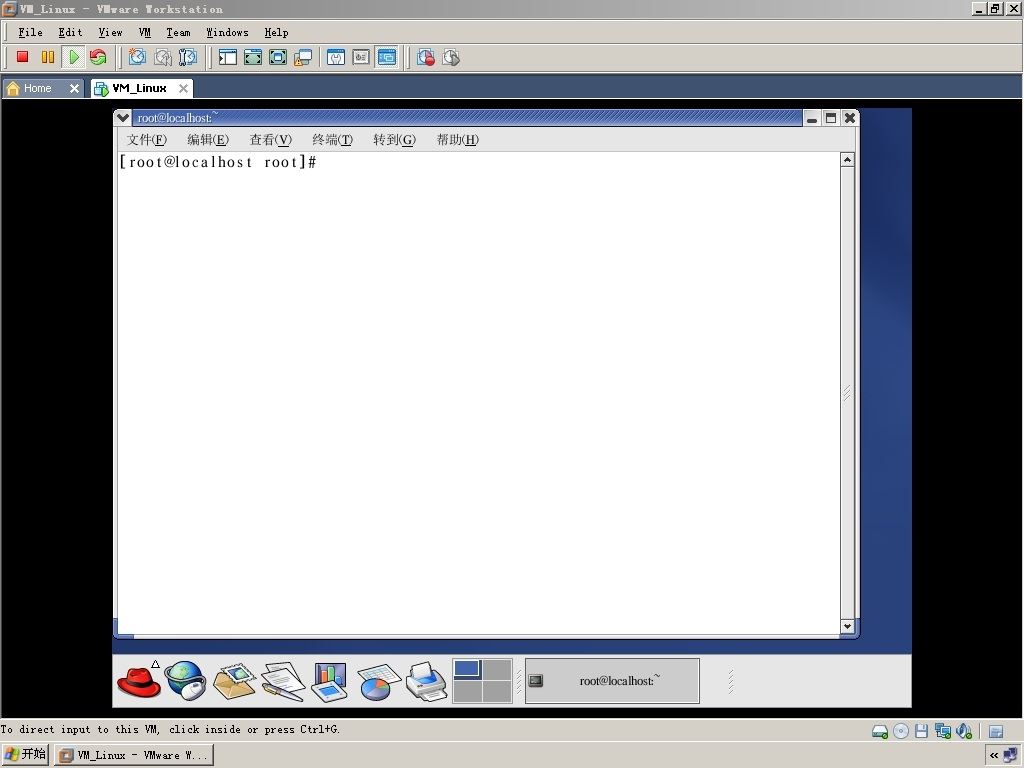Open terminal 编辑(E) menu
This screenshot has width=1024, height=768.
point(208,140)
